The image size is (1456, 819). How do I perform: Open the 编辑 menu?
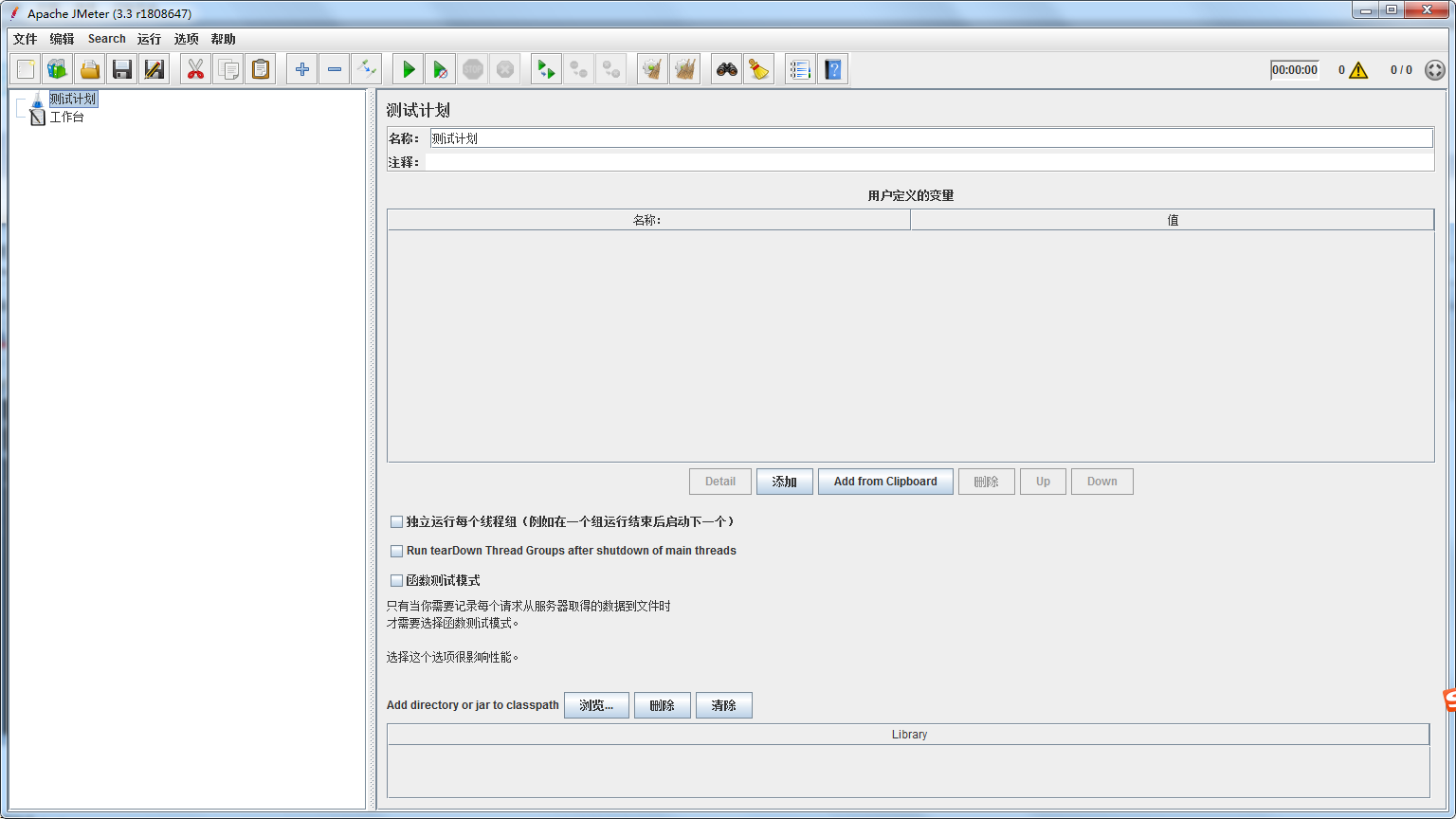coord(62,39)
